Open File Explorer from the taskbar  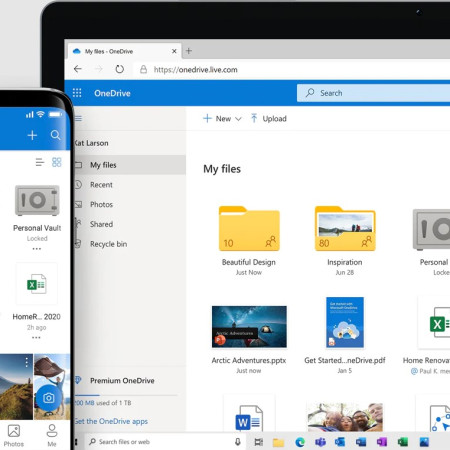click(x=278, y=442)
